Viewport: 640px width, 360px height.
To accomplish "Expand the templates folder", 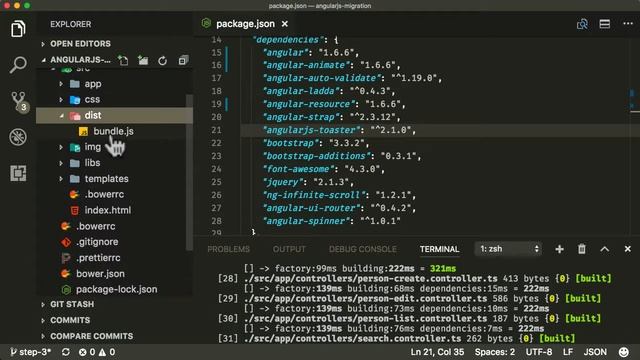I will tap(106, 179).
